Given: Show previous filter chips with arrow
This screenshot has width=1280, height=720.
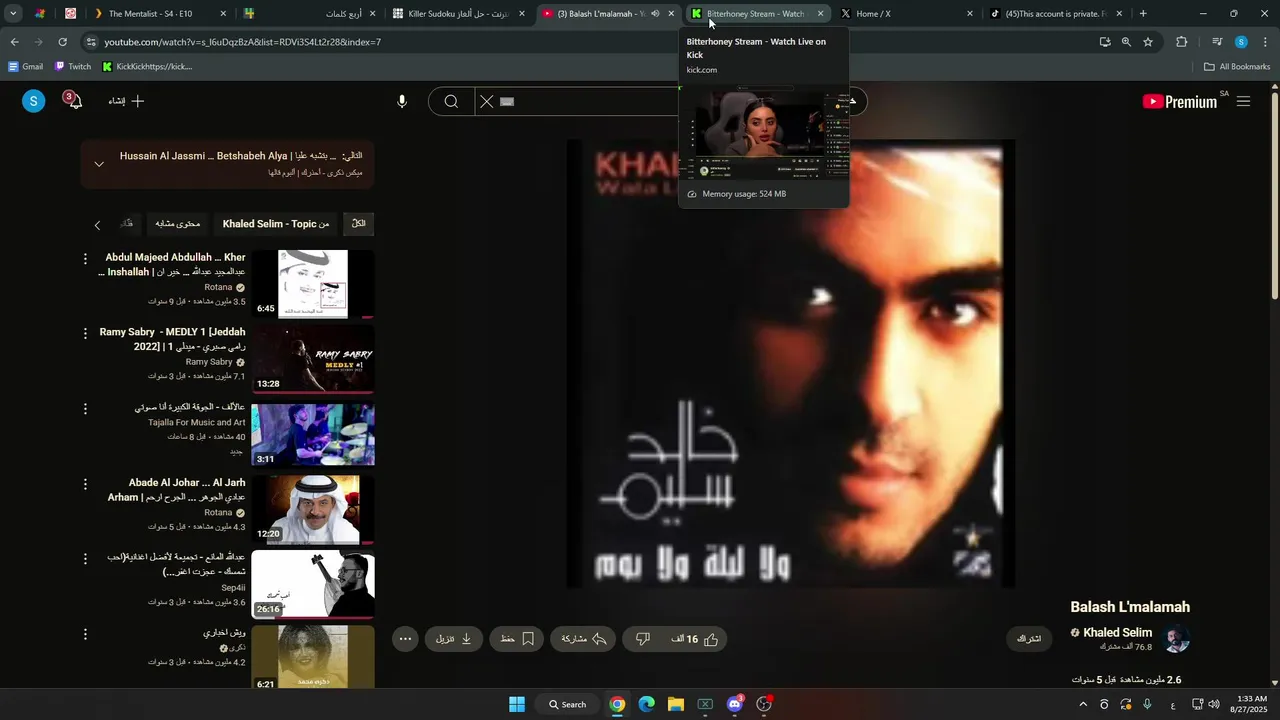Looking at the screenshot, I should 97,225.
